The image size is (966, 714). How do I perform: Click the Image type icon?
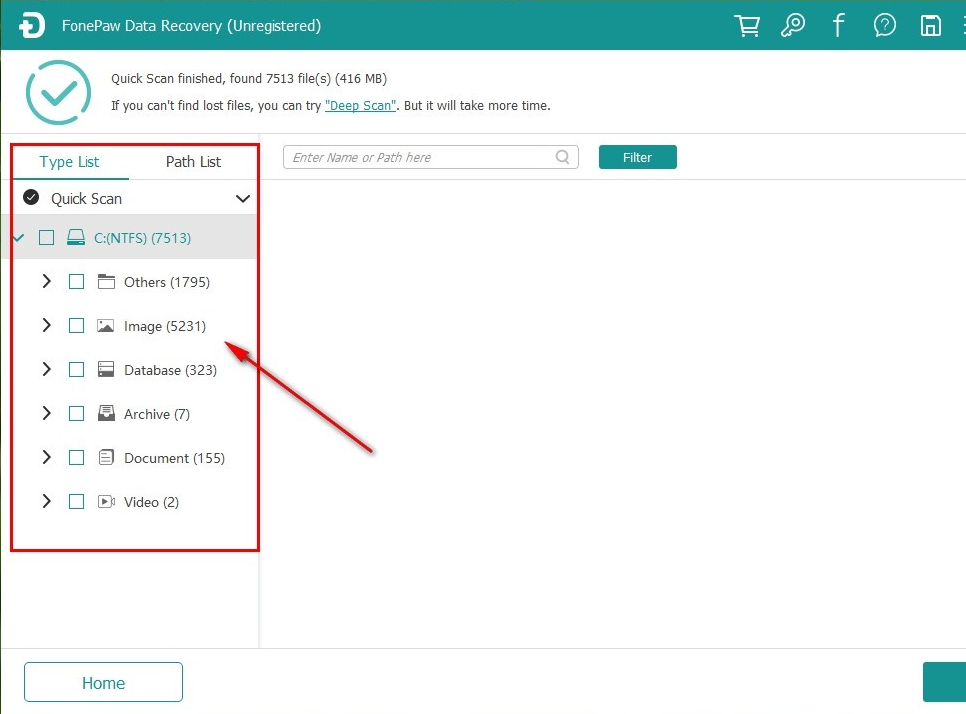(x=105, y=325)
